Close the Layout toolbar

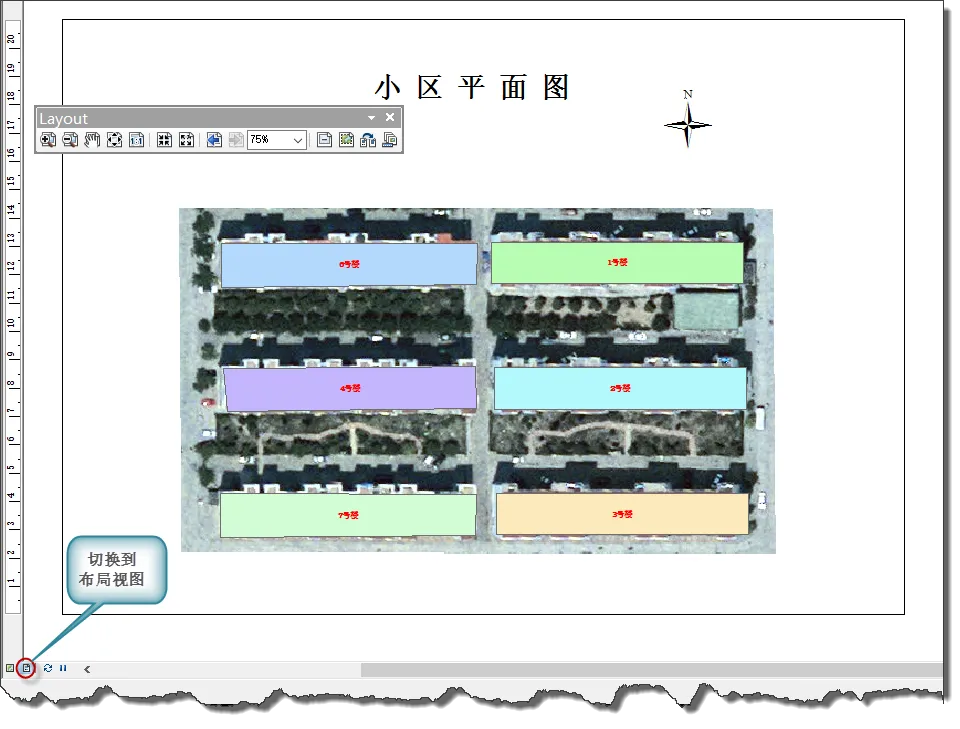390,118
